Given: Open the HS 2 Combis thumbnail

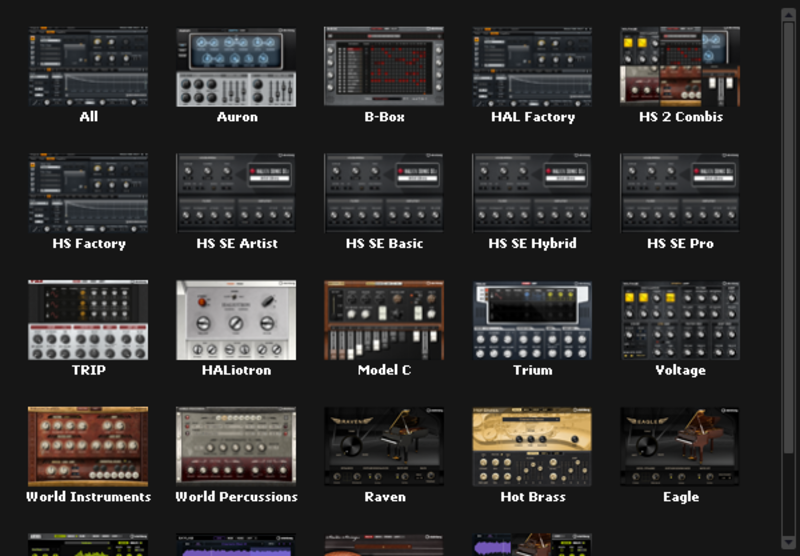Looking at the screenshot, I should [x=680, y=67].
